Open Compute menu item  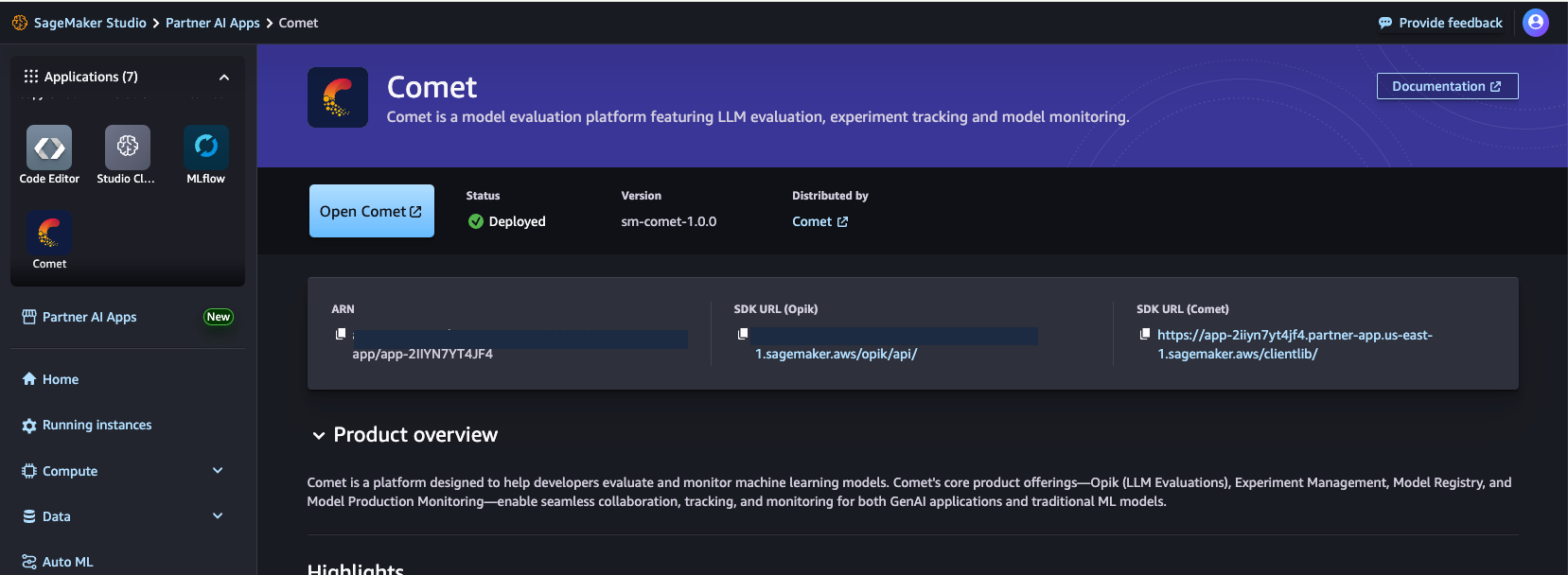pos(70,471)
